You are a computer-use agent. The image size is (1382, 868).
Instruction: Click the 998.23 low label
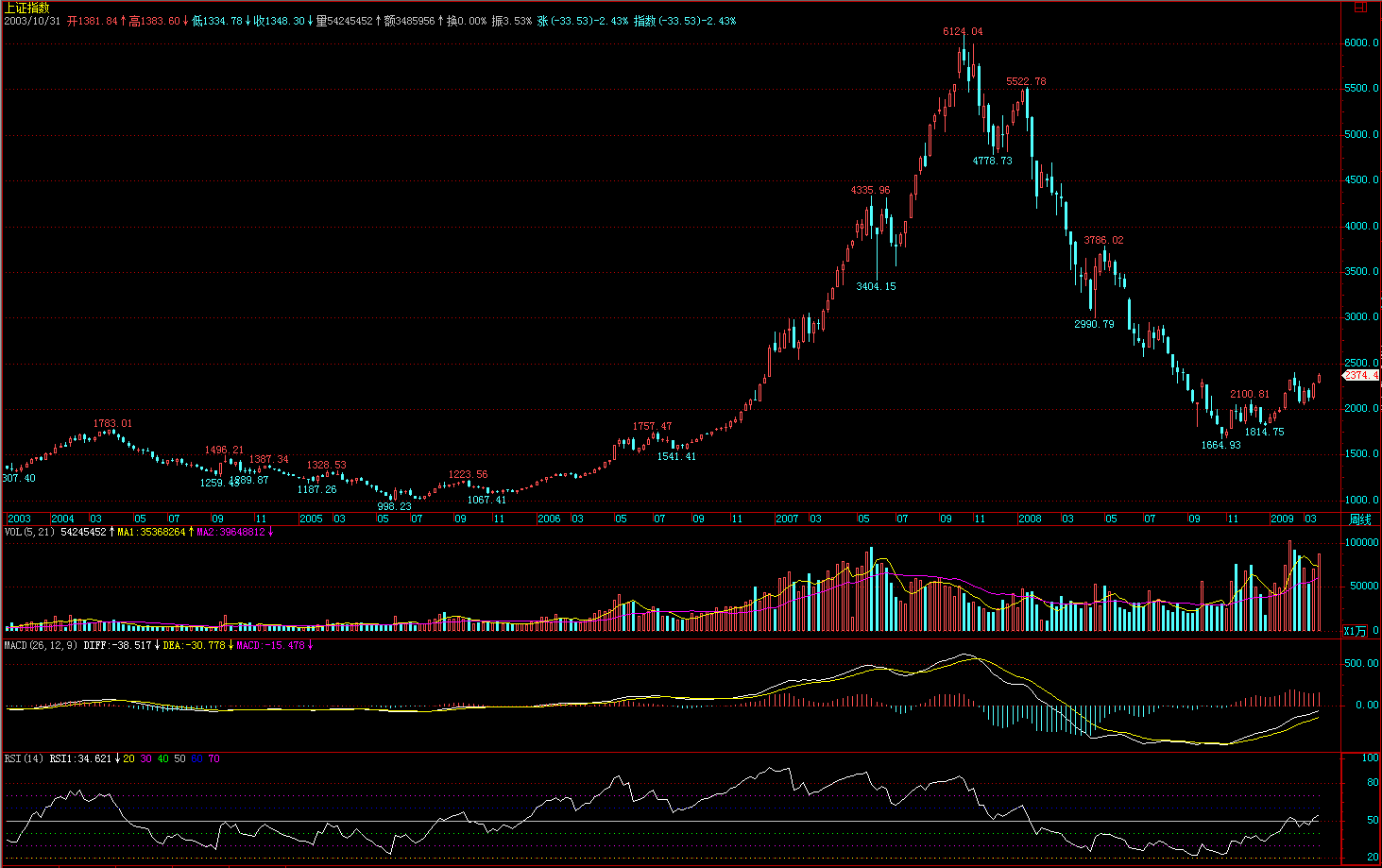tap(394, 507)
